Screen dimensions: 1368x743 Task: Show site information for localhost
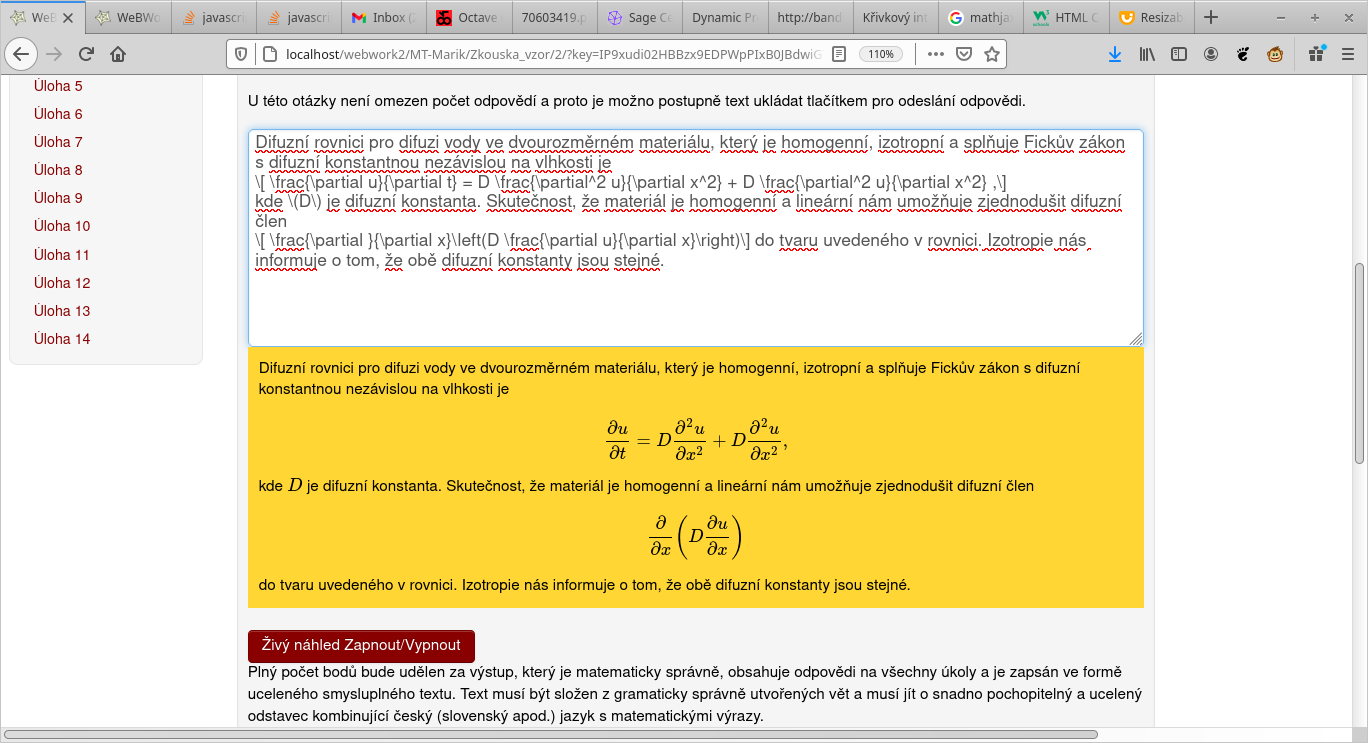(x=269, y=54)
